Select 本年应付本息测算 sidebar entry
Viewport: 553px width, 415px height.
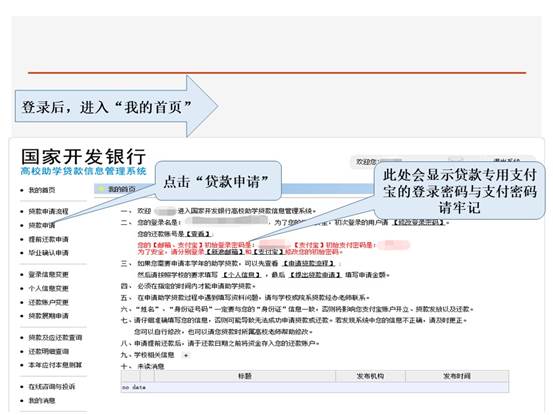(x=55, y=365)
